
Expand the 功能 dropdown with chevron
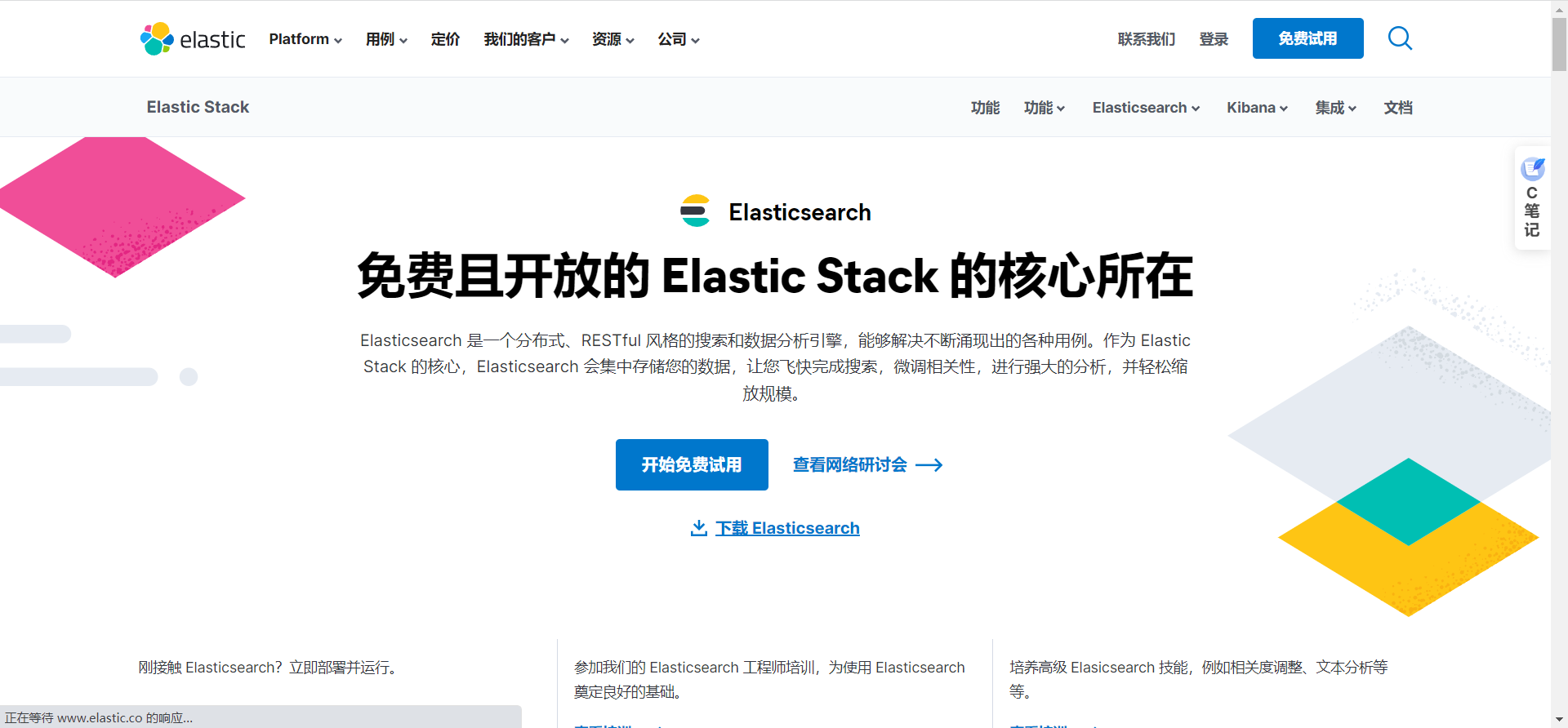pyautogui.click(x=1045, y=108)
